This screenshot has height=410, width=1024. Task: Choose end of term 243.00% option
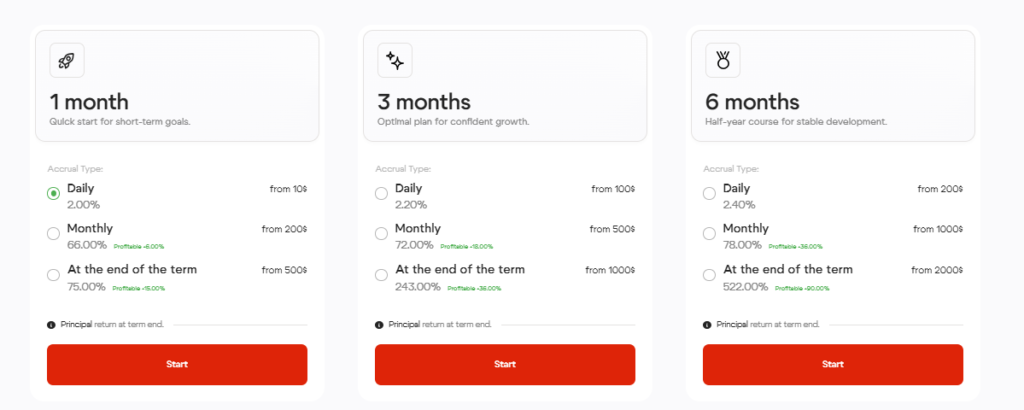click(381, 274)
